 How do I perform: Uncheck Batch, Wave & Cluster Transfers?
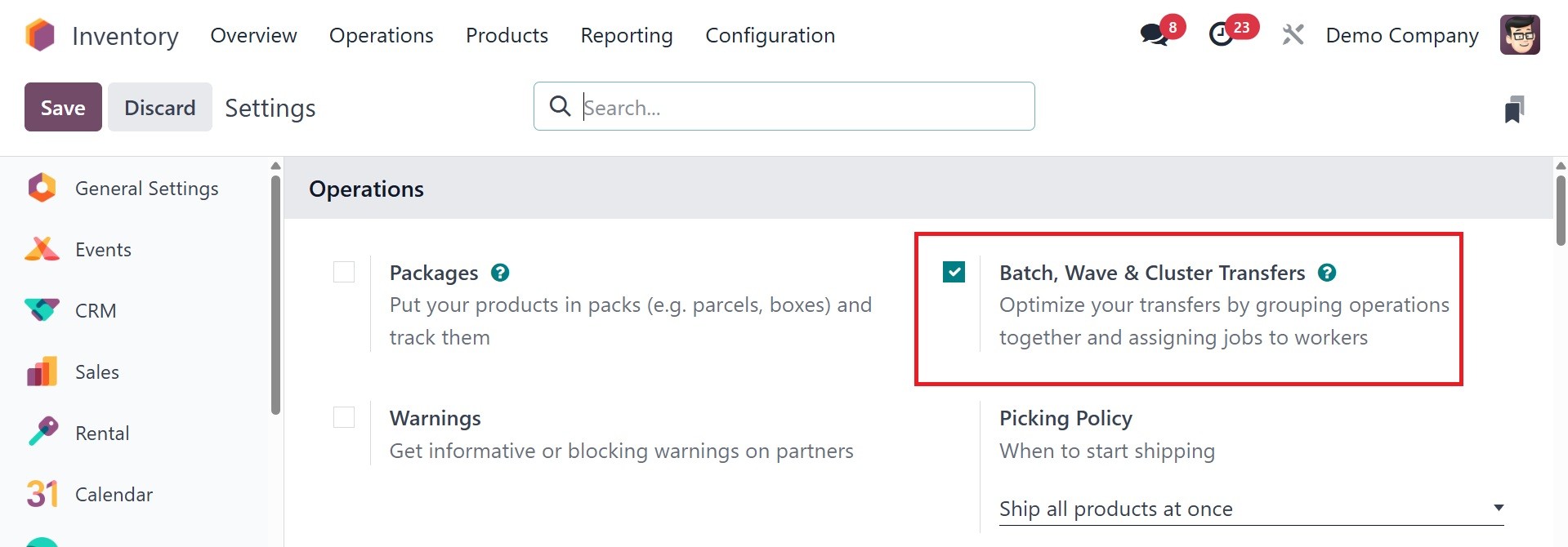coord(954,272)
